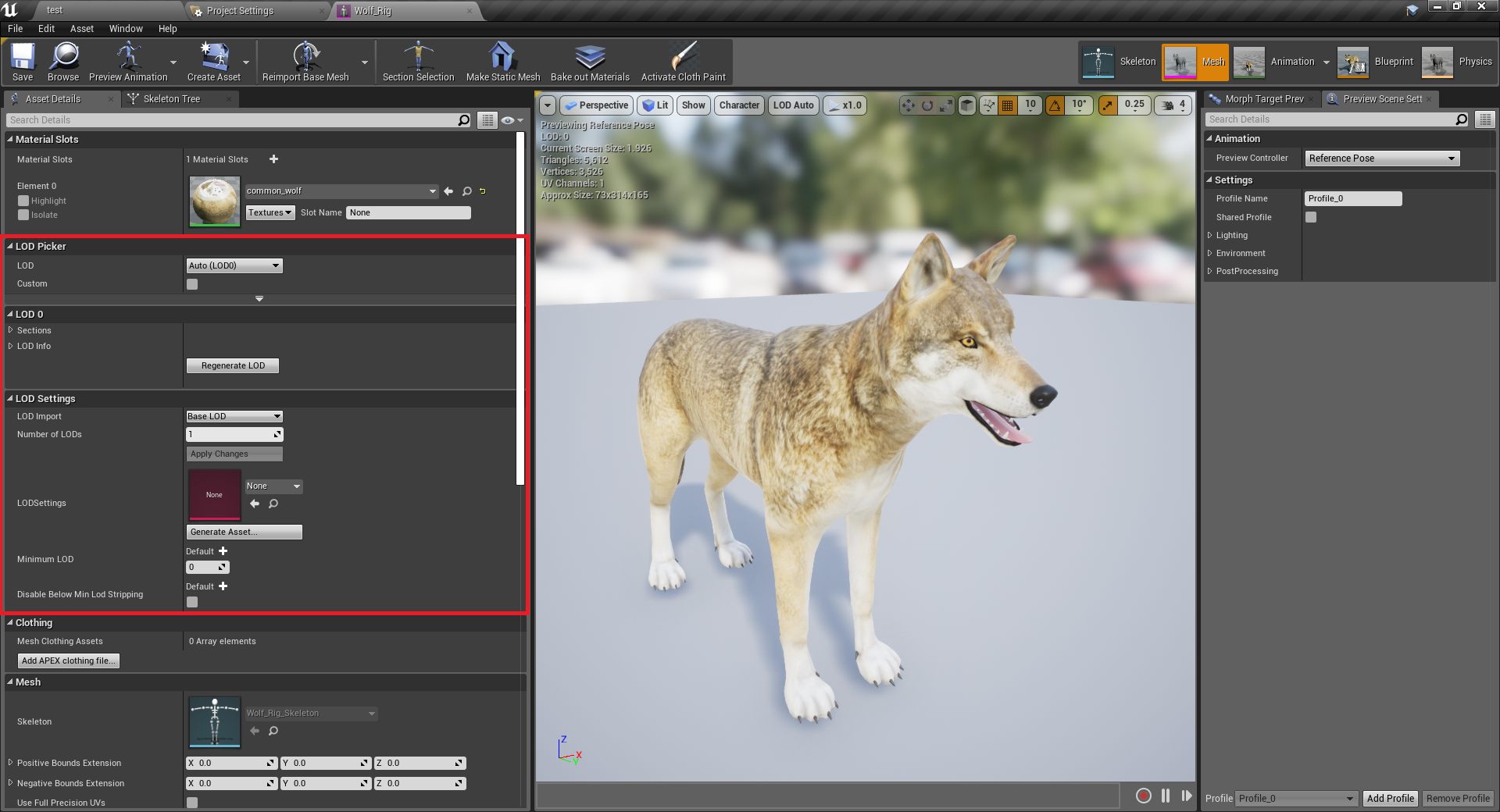Check the Highlight option for Element 0

tap(23, 201)
